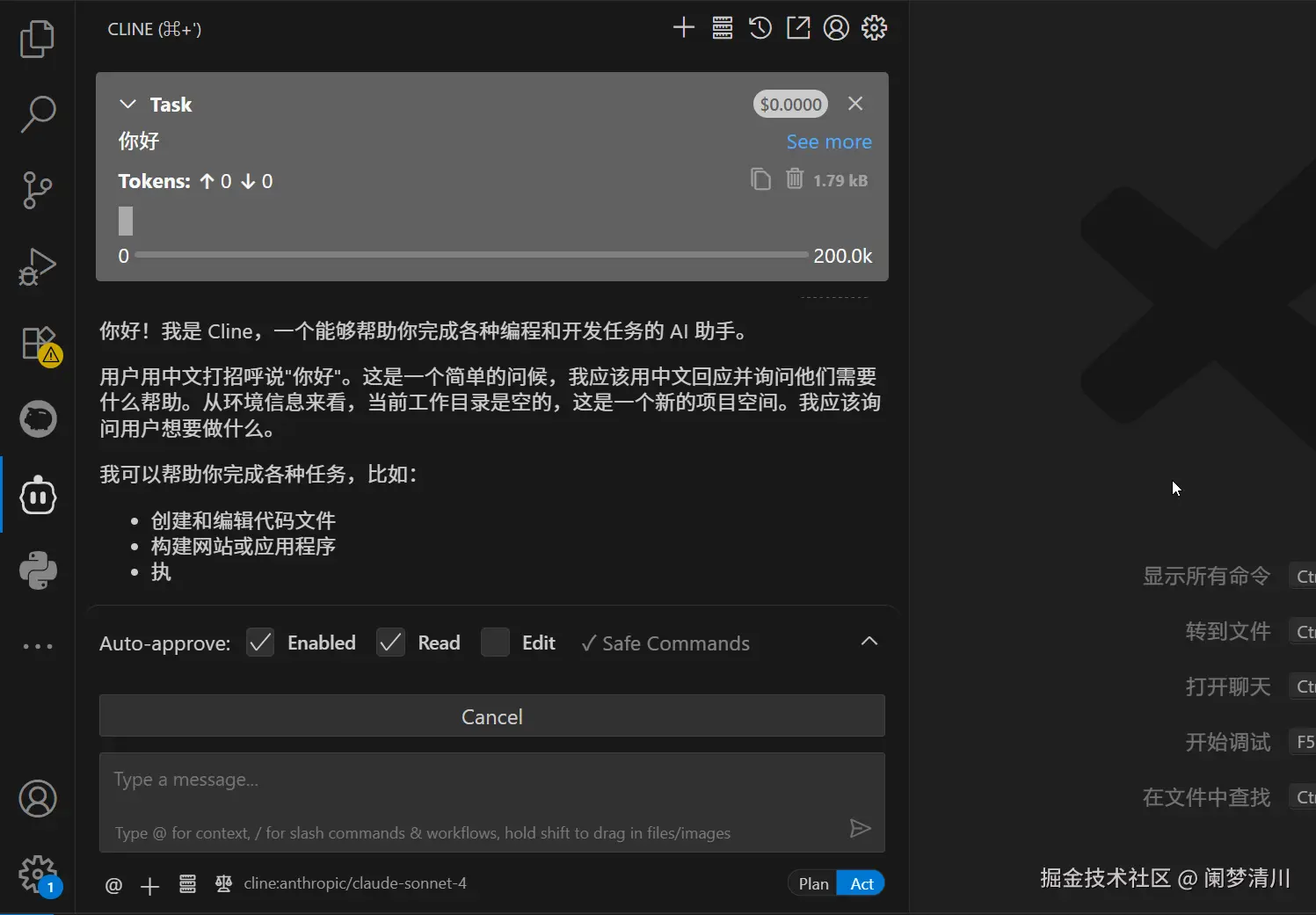
Task: Switch to Plan mode
Action: coord(813,883)
